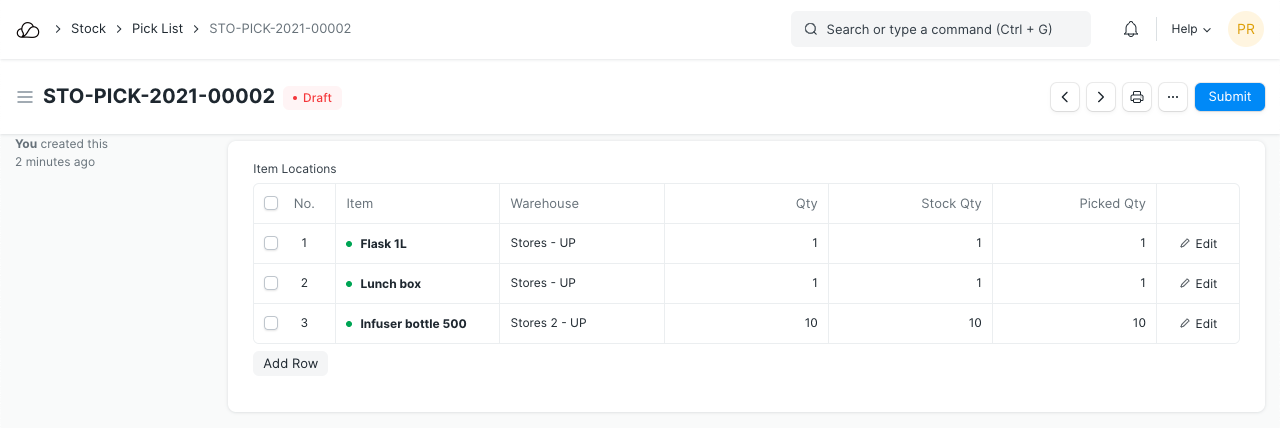The width and height of the screenshot is (1280, 428).
Task: Click Picked Qty cell for Infuser bottle
Action: [1074, 323]
